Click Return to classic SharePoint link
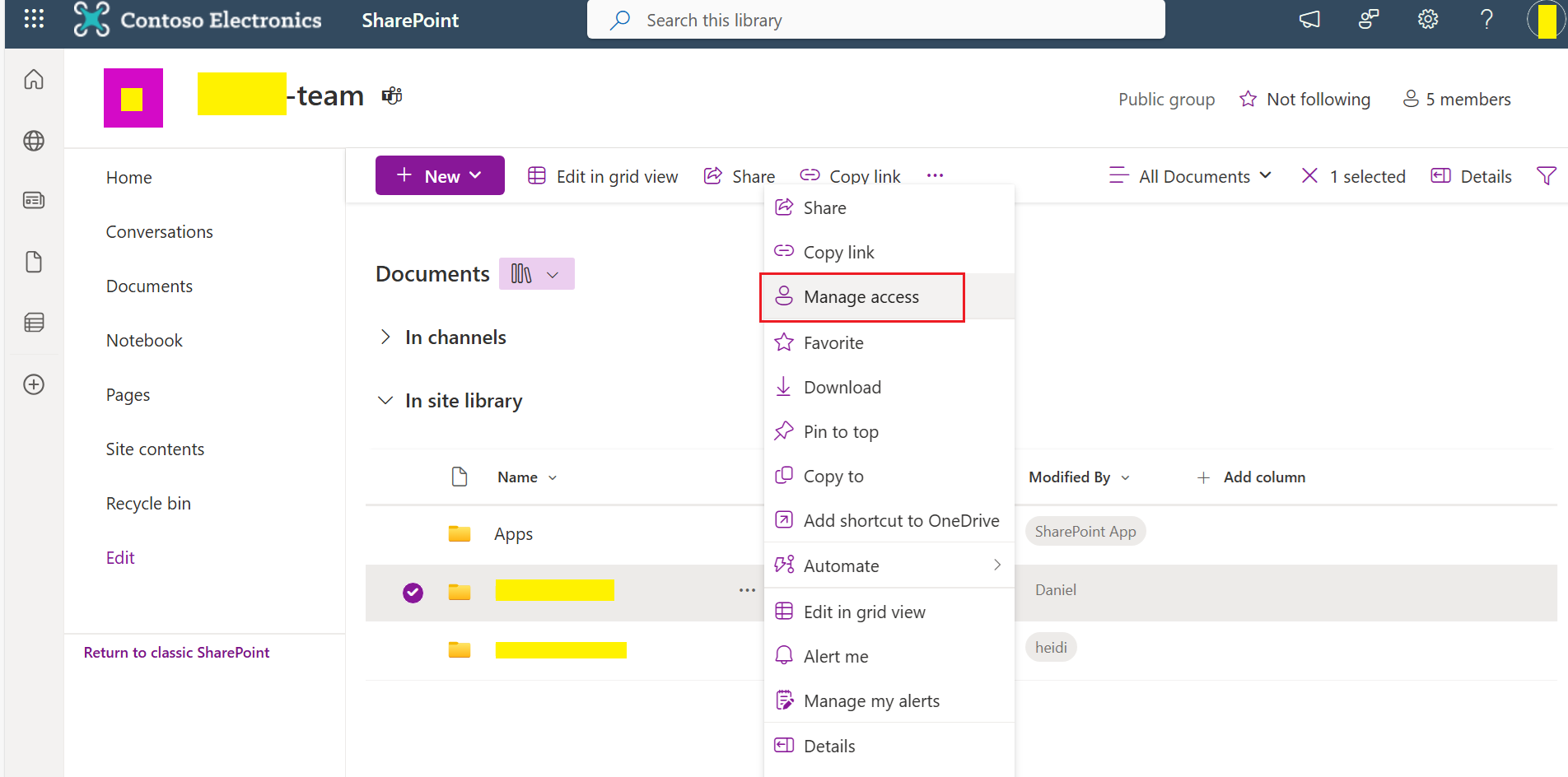This screenshot has width=1568, height=777. click(176, 653)
